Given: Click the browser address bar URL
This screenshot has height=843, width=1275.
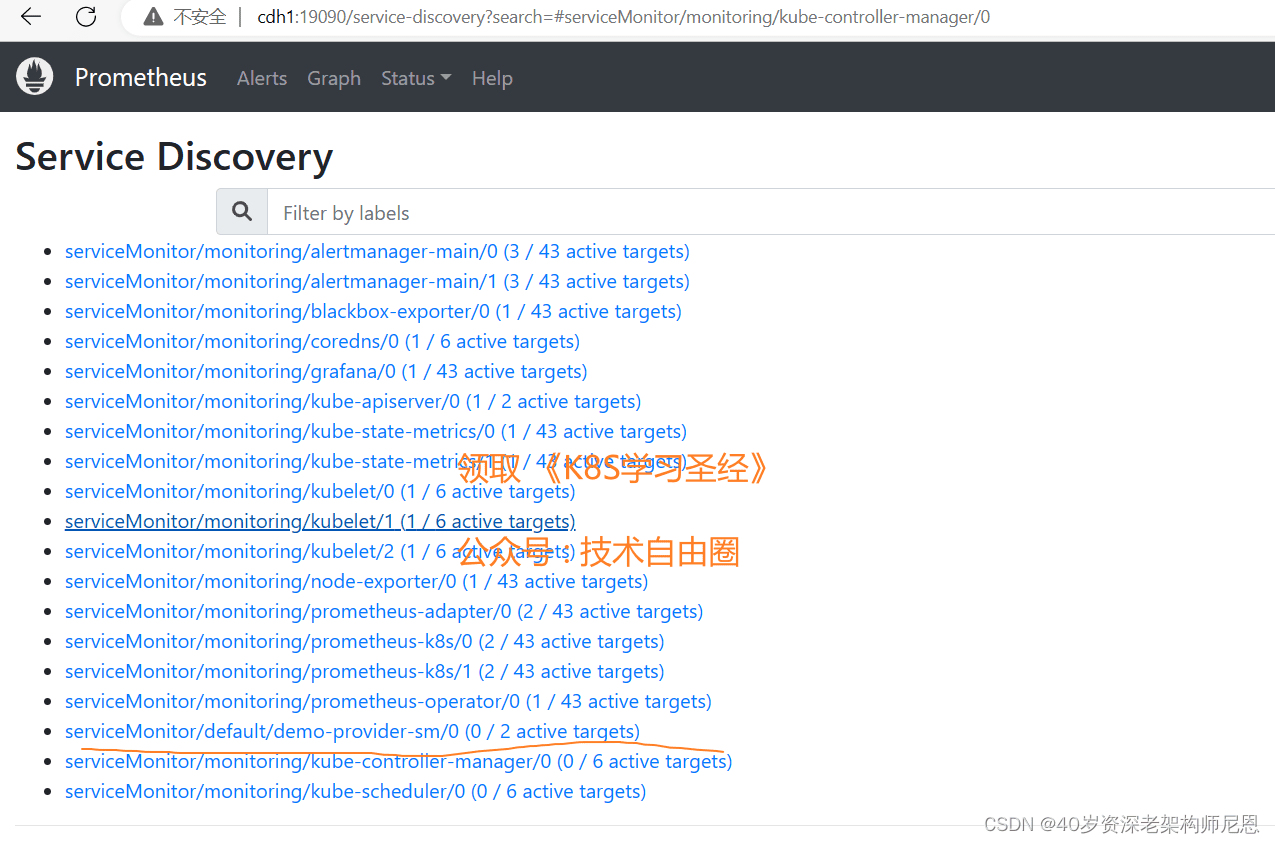Looking at the screenshot, I should (x=624, y=17).
